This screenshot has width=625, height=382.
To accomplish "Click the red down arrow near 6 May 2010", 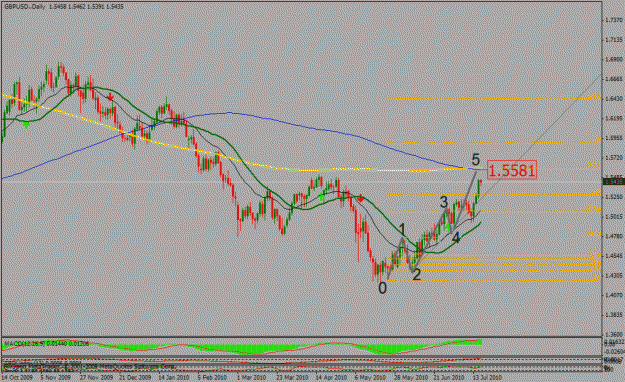I will 360,199.
